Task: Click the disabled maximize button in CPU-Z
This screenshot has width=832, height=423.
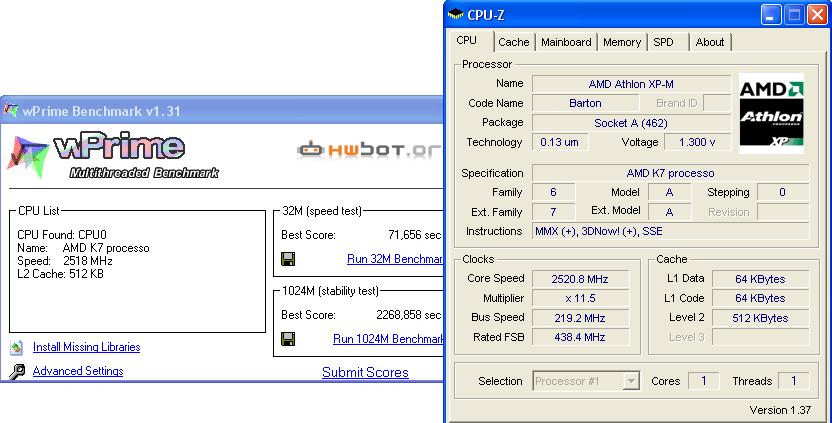Action: click(x=794, y=15)
